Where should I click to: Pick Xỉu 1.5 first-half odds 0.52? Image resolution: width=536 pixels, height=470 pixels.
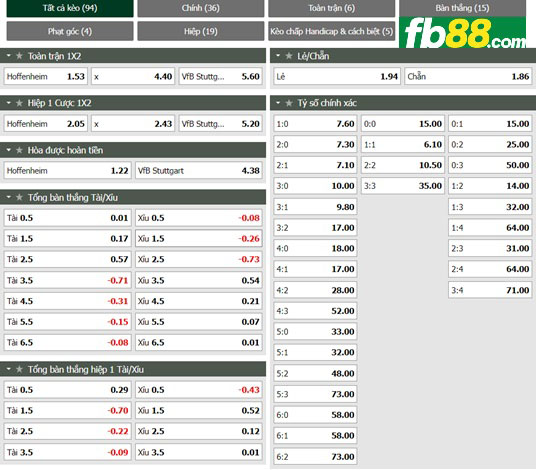(199, 411)
